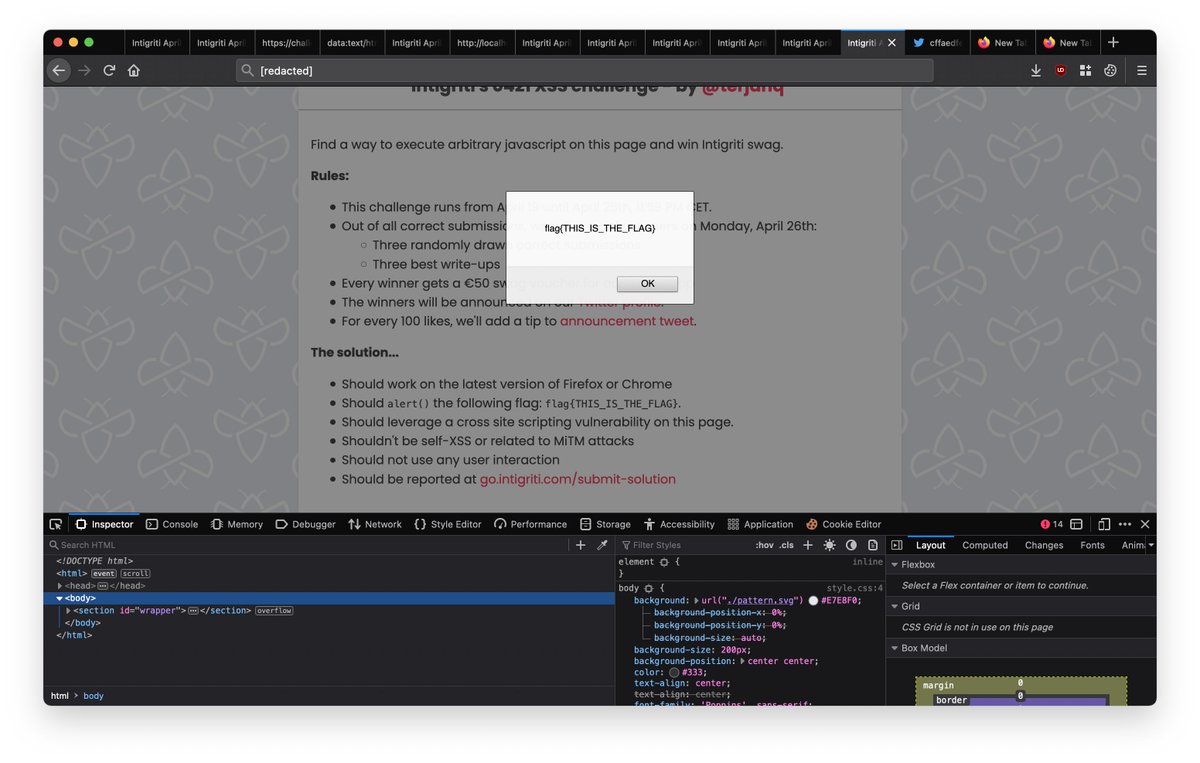1200x763 pixels.
Task: Open the error count badge showing 14
Action: tap(1051, 524)
